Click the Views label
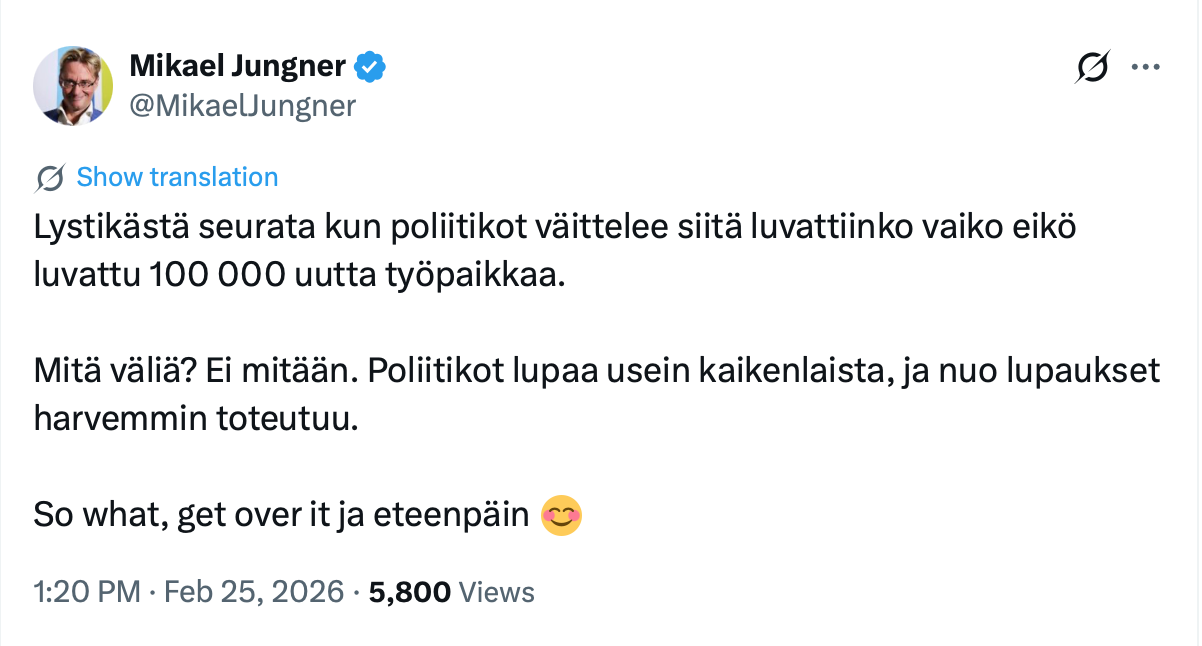1202x646 pixels. 496,592
